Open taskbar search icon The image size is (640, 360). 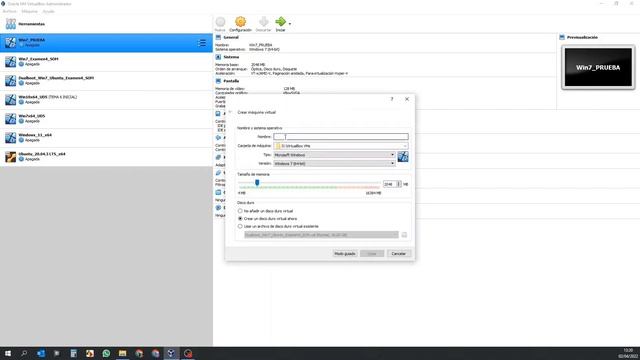click(24, 353)
